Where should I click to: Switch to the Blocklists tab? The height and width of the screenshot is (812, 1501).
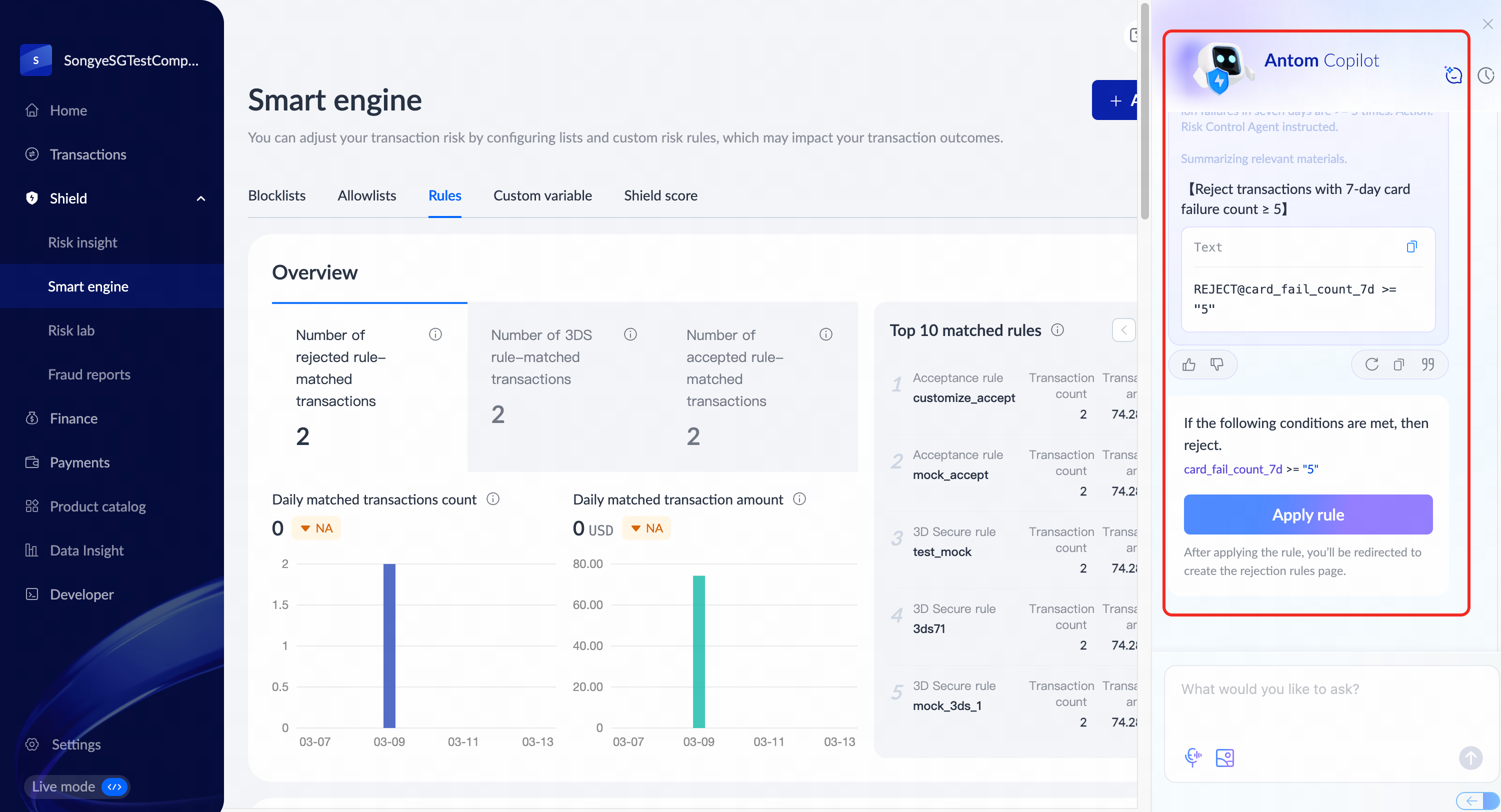[x=276, y=195]
